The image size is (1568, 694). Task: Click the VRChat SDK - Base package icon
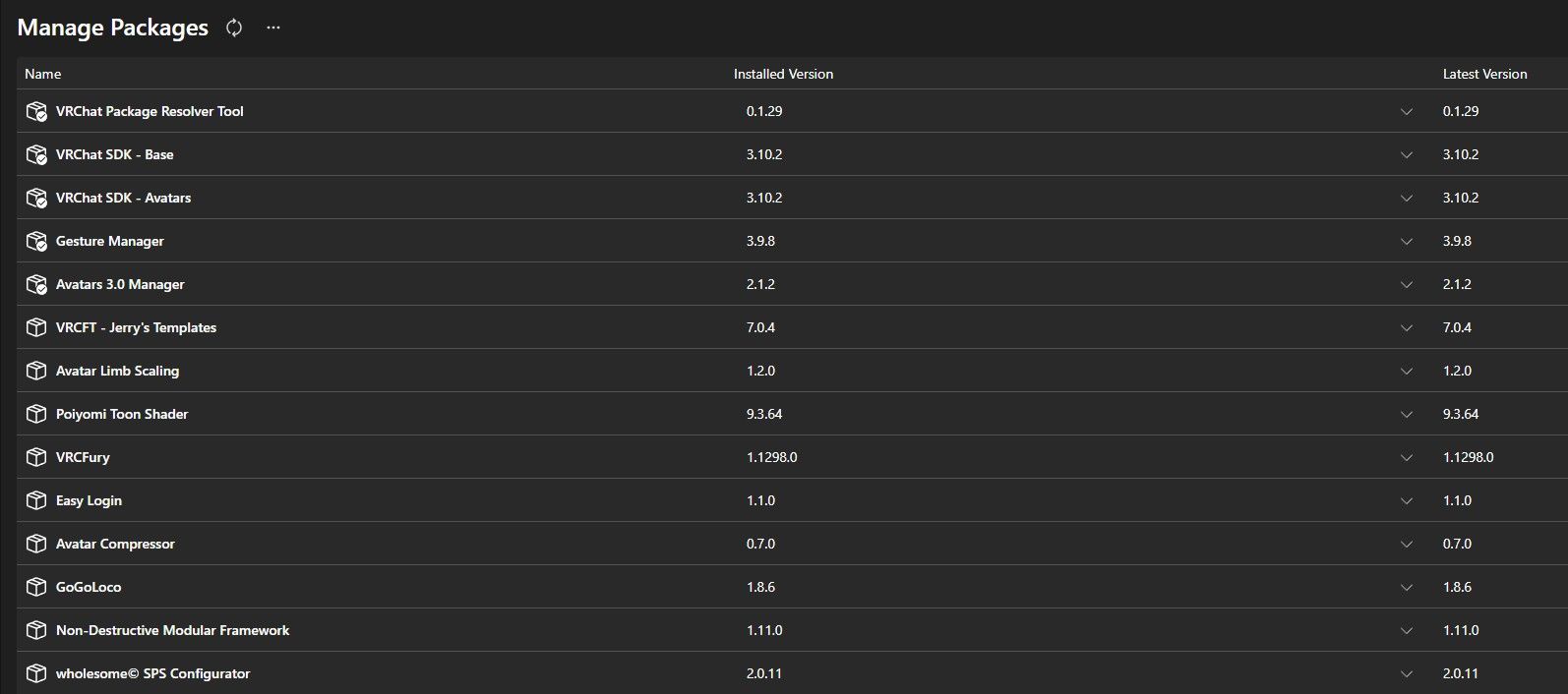36,154
